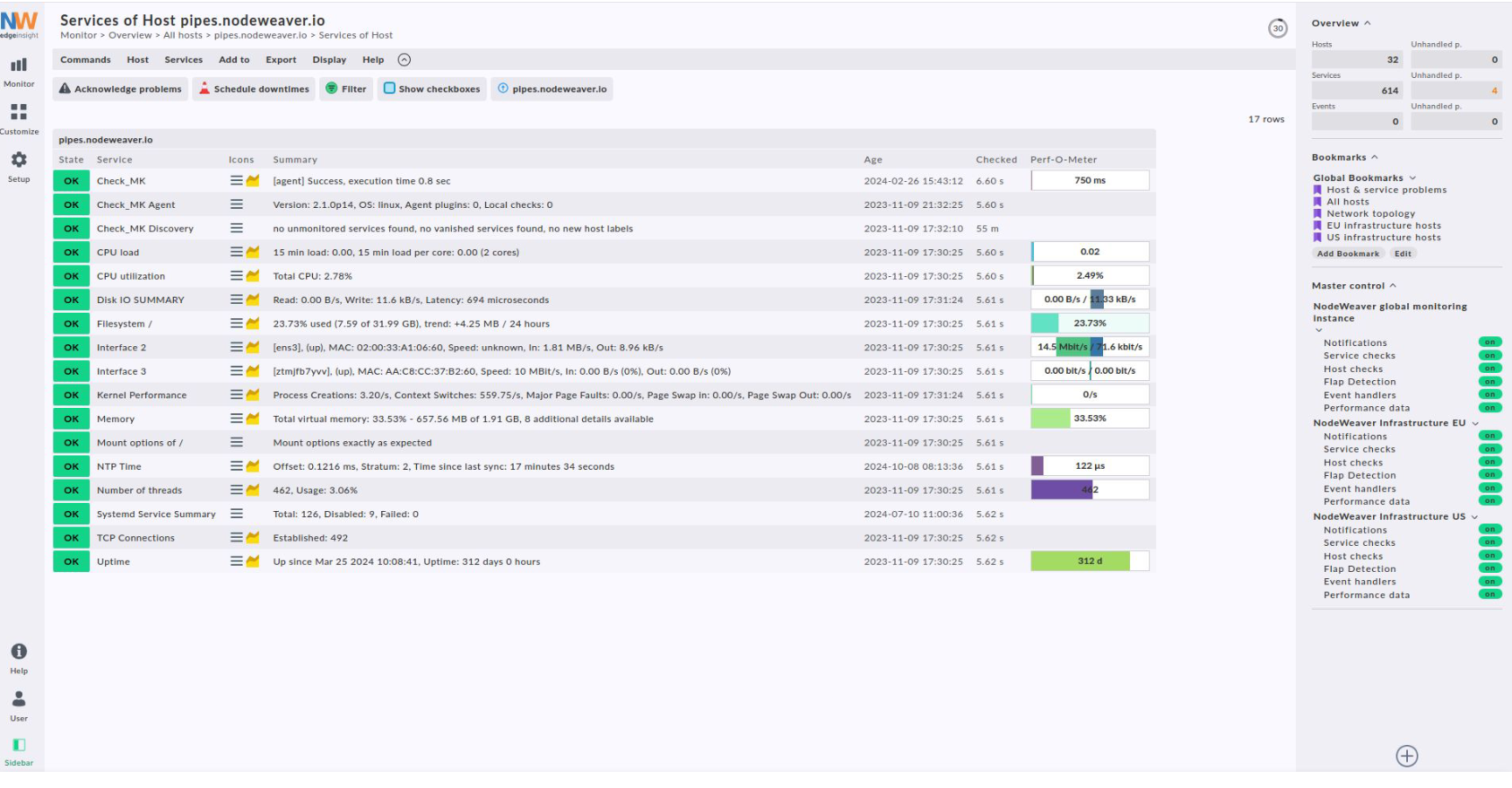Collapse the Global Bookmarks group

(1412, 178)
